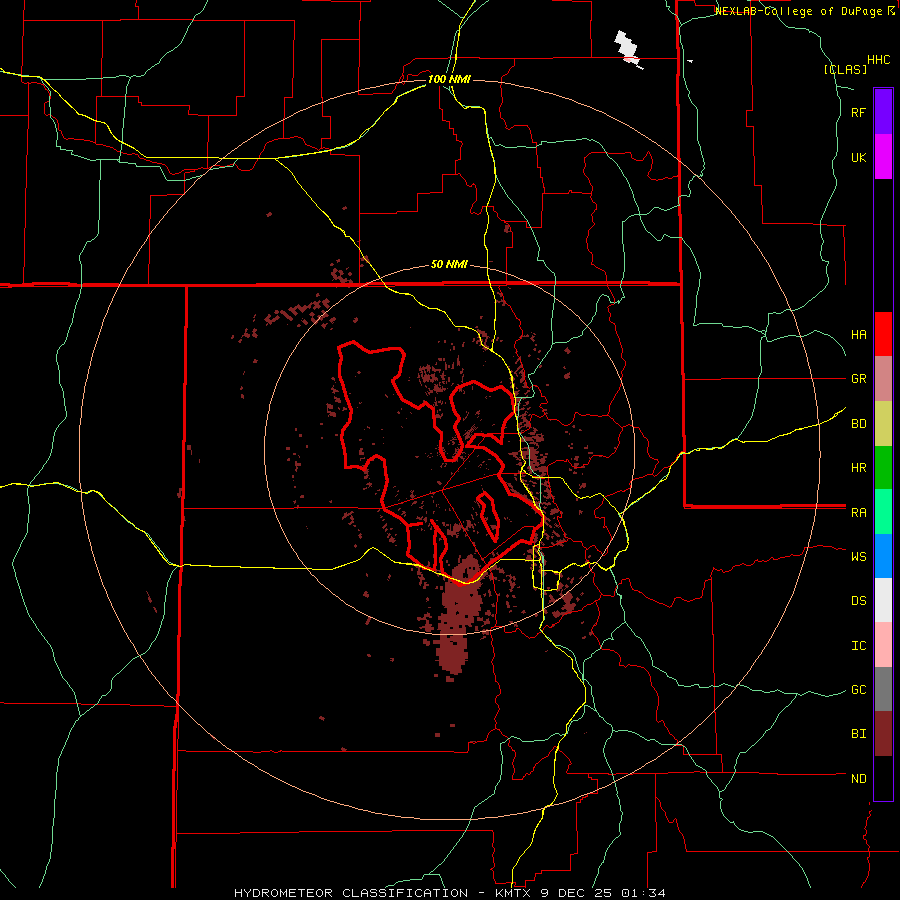Click the ND legend label
900x900 pixels.
pos(858,778)
